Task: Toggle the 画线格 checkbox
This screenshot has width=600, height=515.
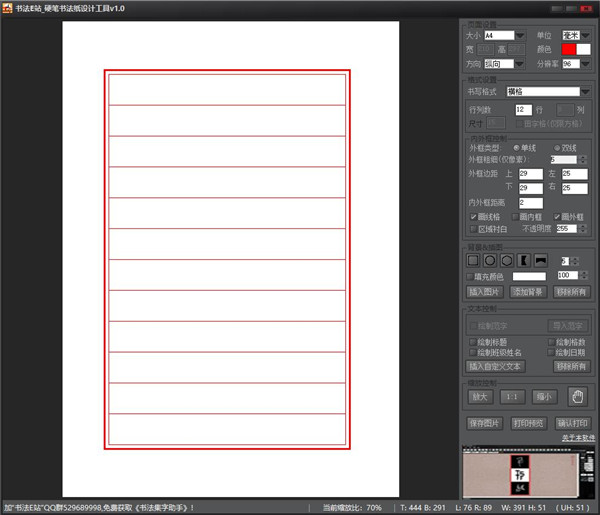Action: coord(473,217)
